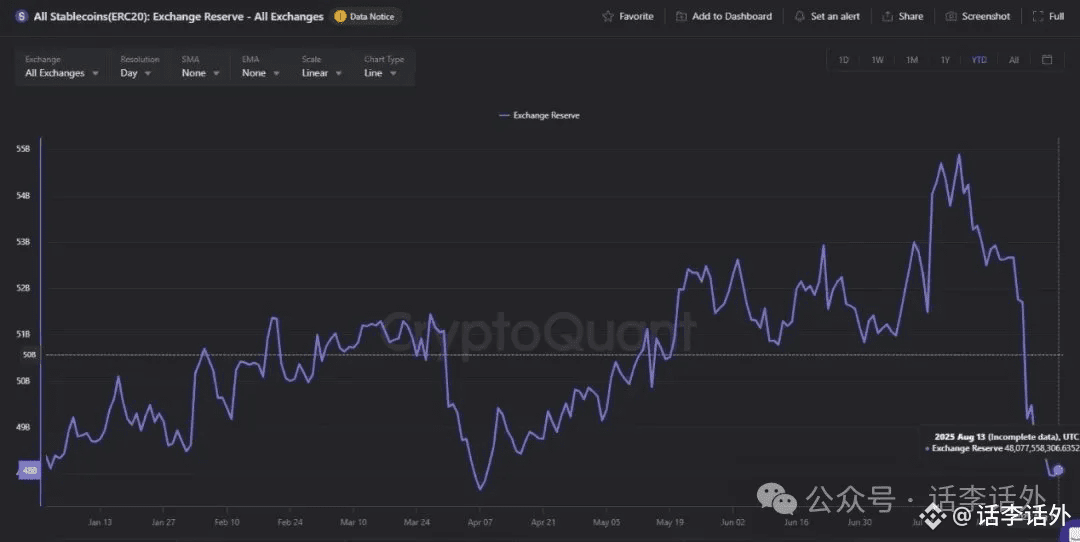The image size is (1080, 542).
Task: Click the Aug 13 data point dot
Action: [1059, 470]
